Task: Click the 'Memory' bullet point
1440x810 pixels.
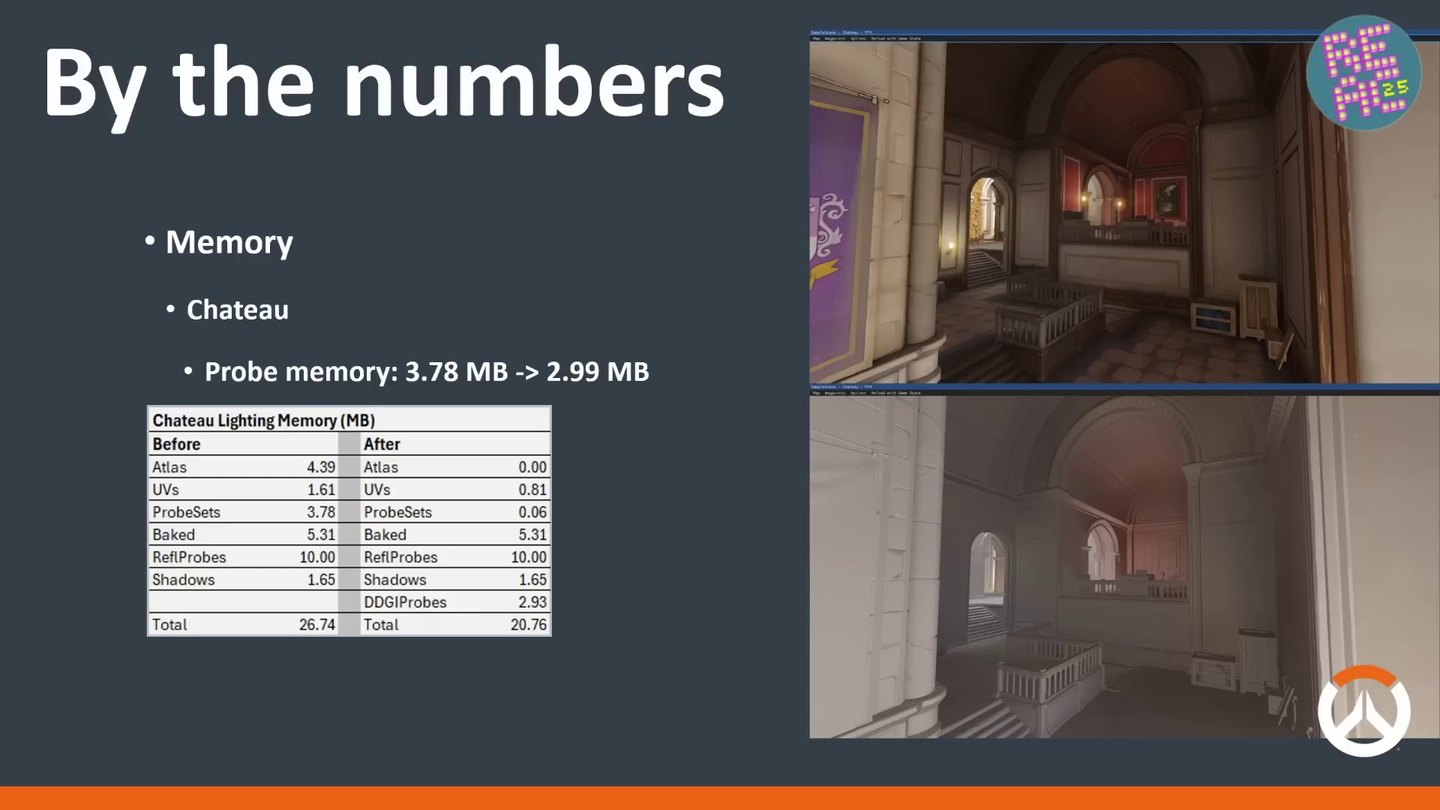Action: (229, 242)
